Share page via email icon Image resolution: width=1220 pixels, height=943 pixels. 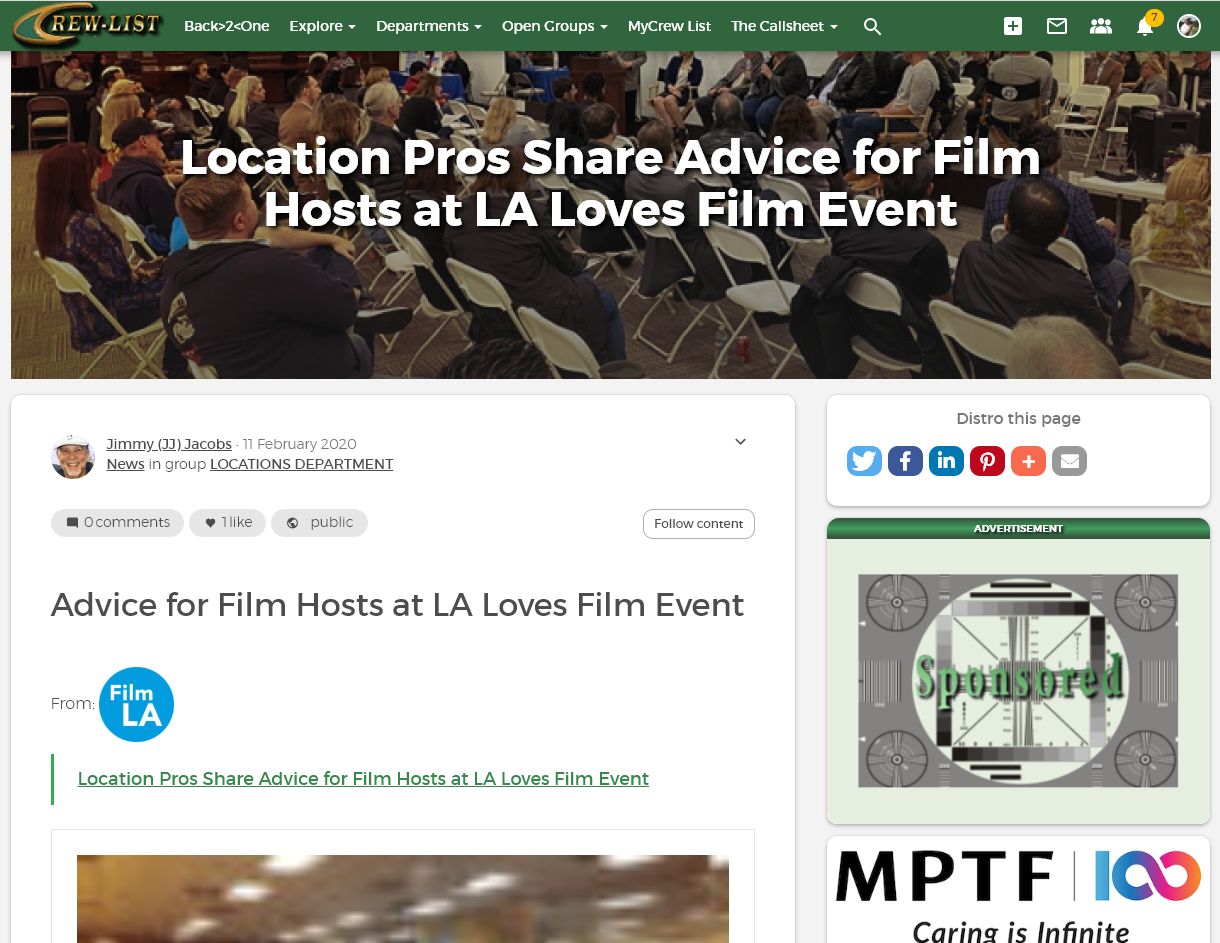point(1069,461)
